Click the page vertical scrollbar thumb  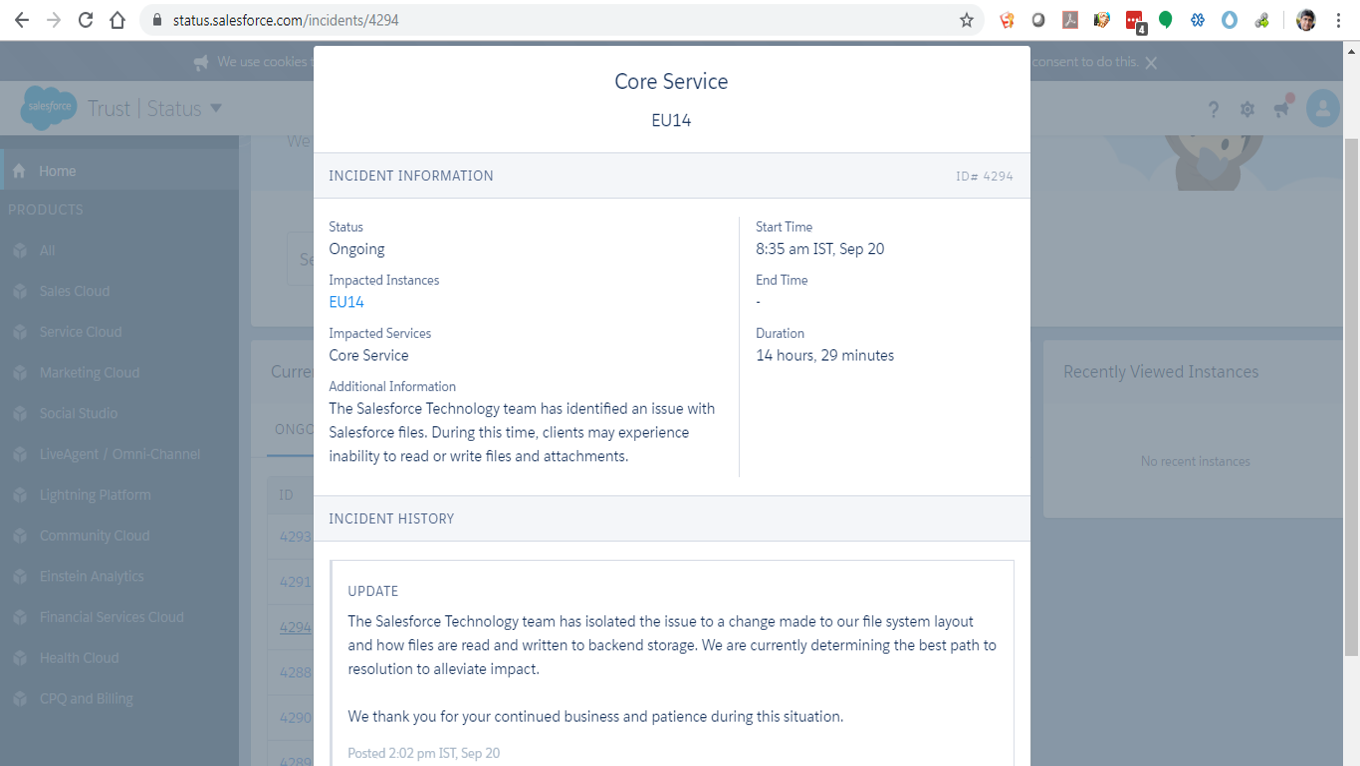[1351, 395]
